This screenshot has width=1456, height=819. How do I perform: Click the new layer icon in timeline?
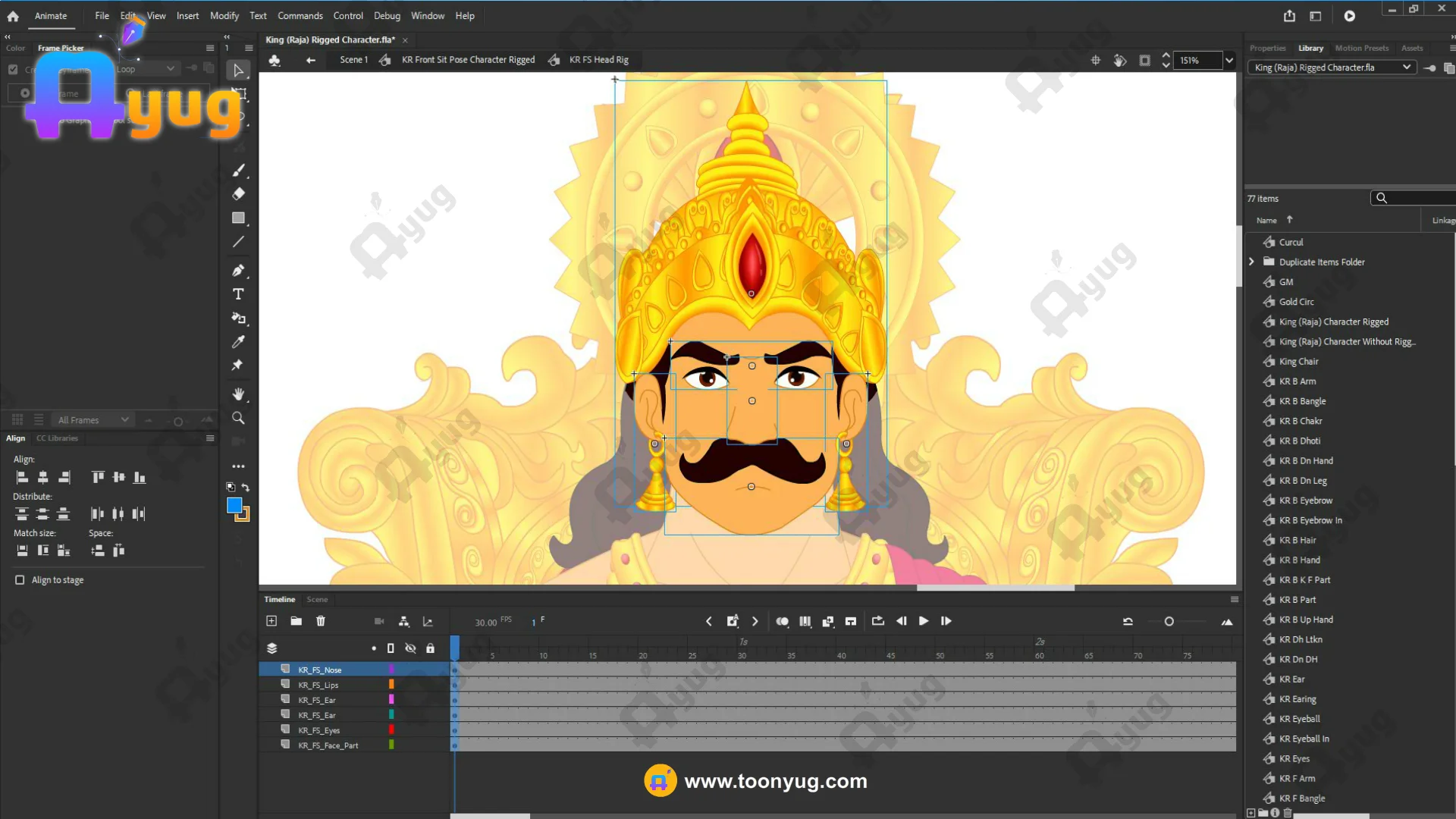tap(271, 621)
